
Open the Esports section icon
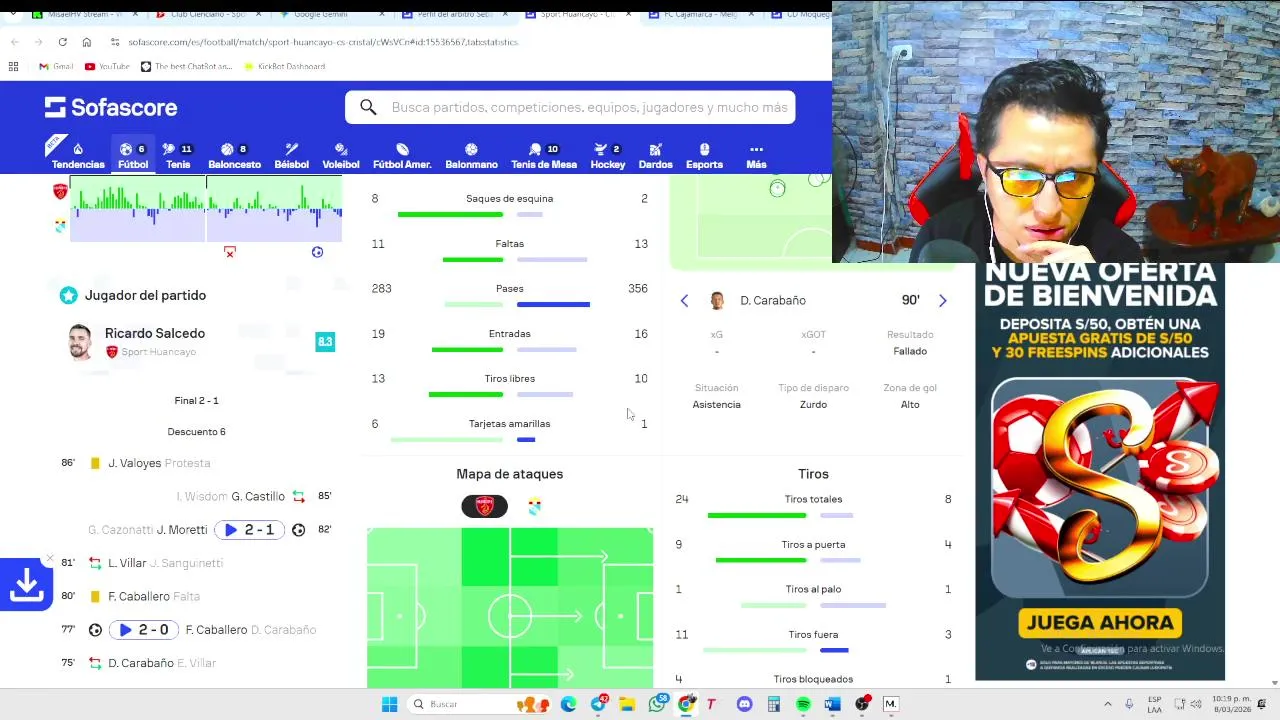(704, 156)
